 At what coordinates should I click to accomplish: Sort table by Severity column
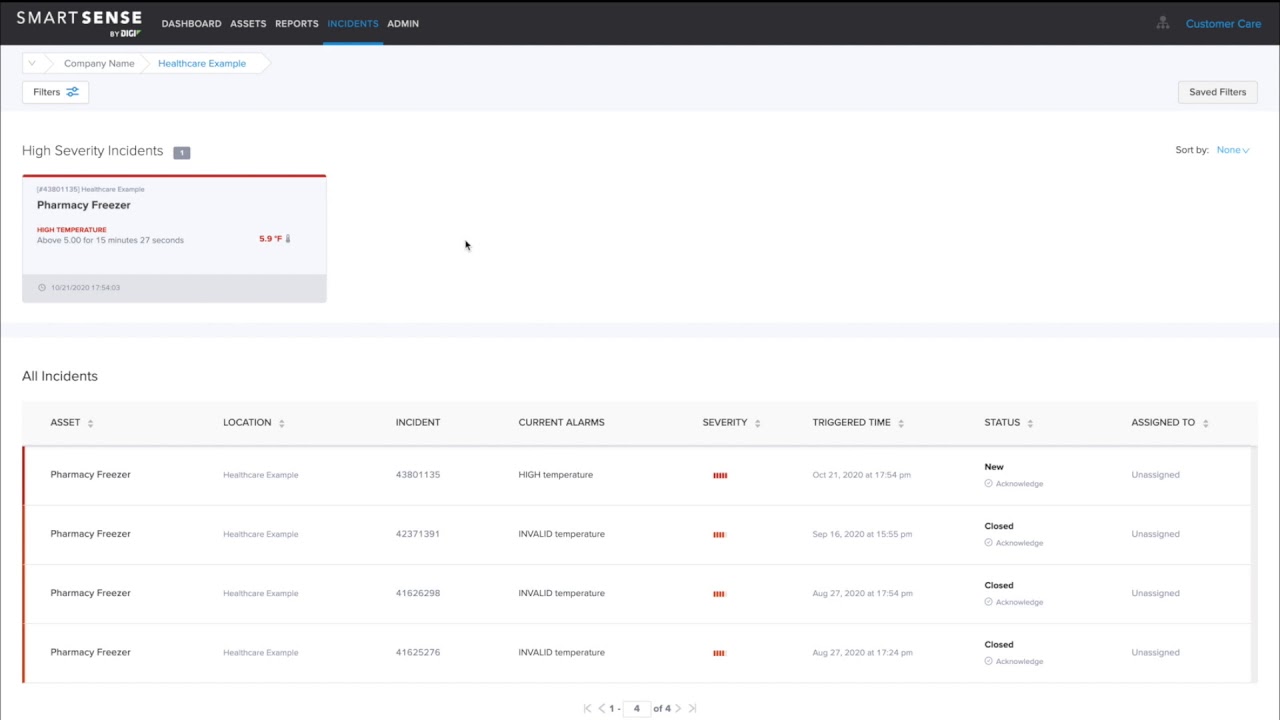point(757,423)
